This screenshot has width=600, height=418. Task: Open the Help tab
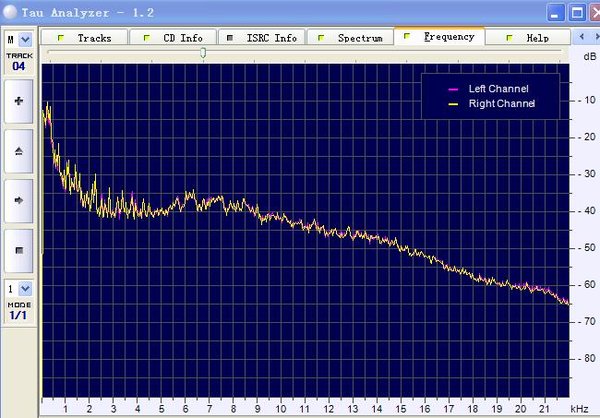click(x=528, y=38)
